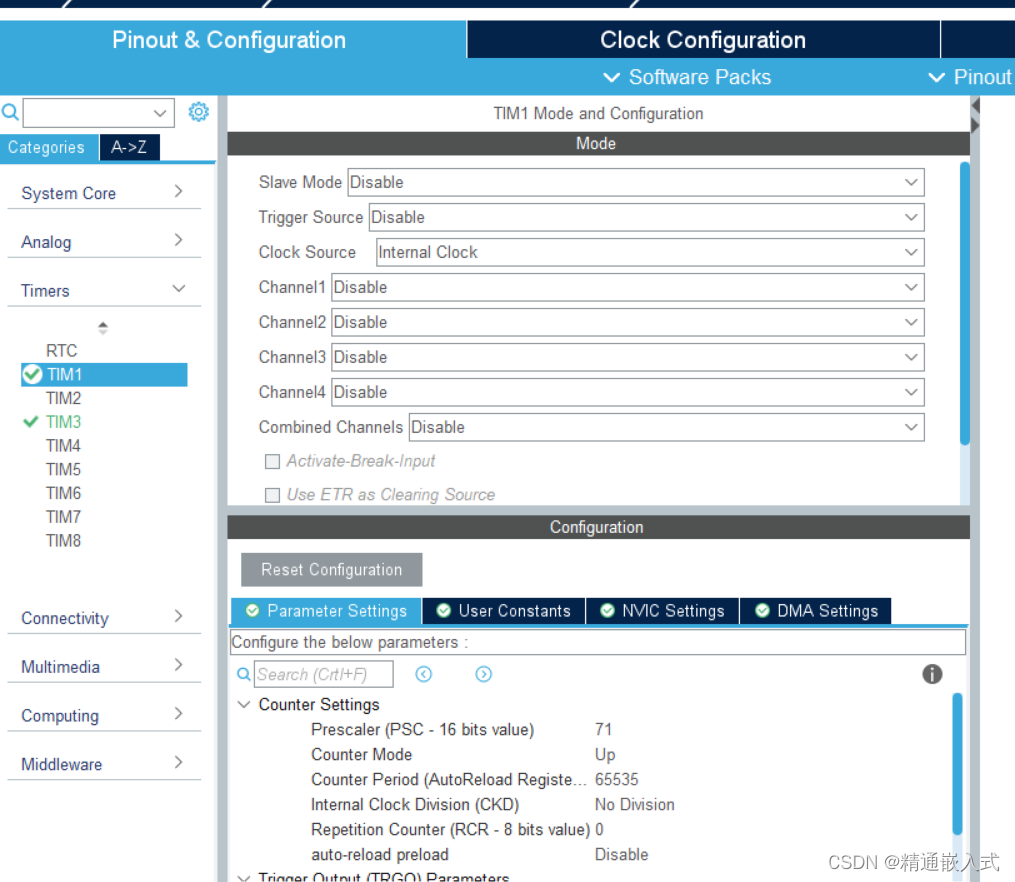Click the search magnifier icon in the categories panel
This screenshot has width=1015, height=882.
(10, 112)
